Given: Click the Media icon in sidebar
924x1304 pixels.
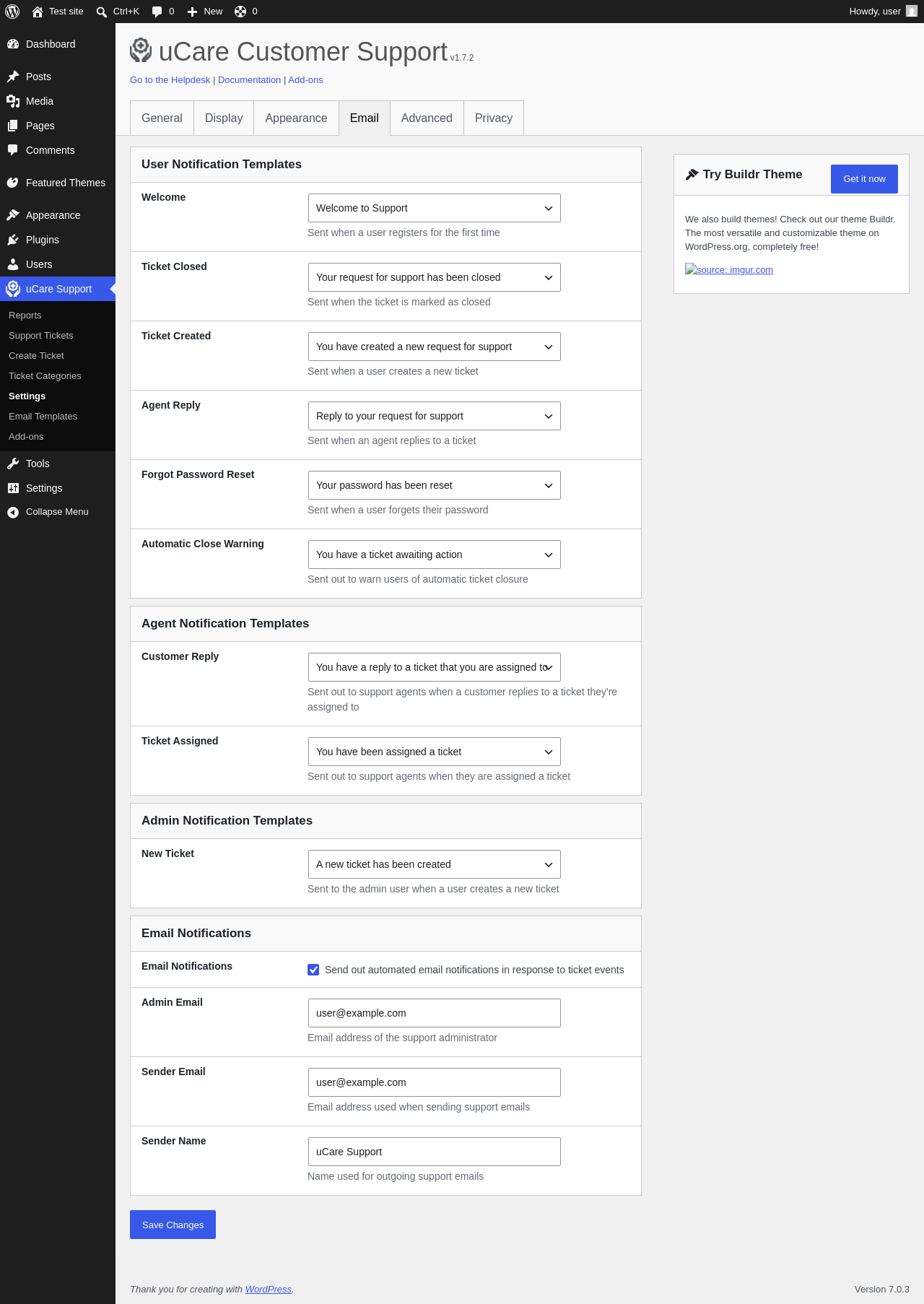Looking at the screenshot, I should point(13,101).
